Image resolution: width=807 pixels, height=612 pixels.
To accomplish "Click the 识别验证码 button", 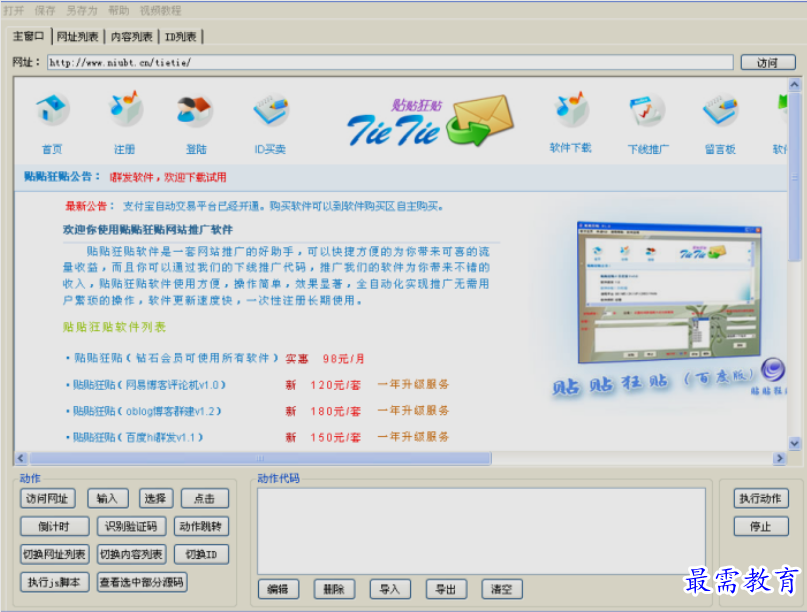I will point(131,526).
